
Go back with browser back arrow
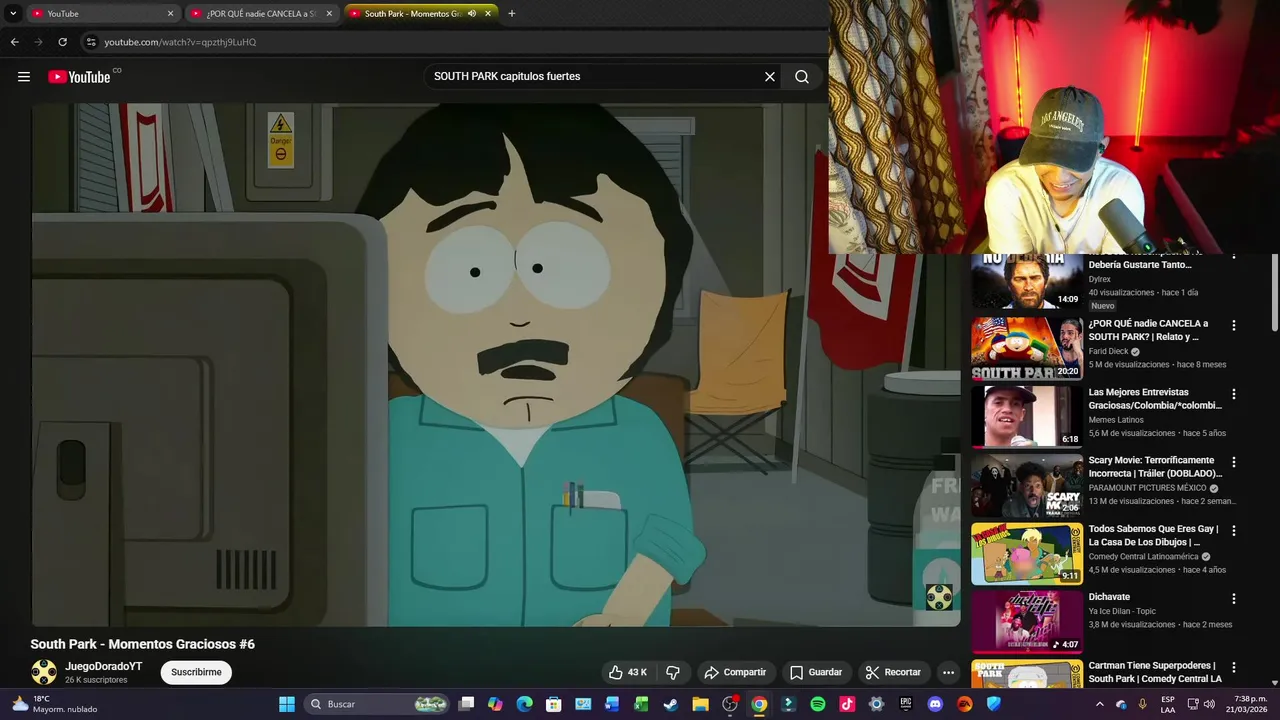(14, 42)
